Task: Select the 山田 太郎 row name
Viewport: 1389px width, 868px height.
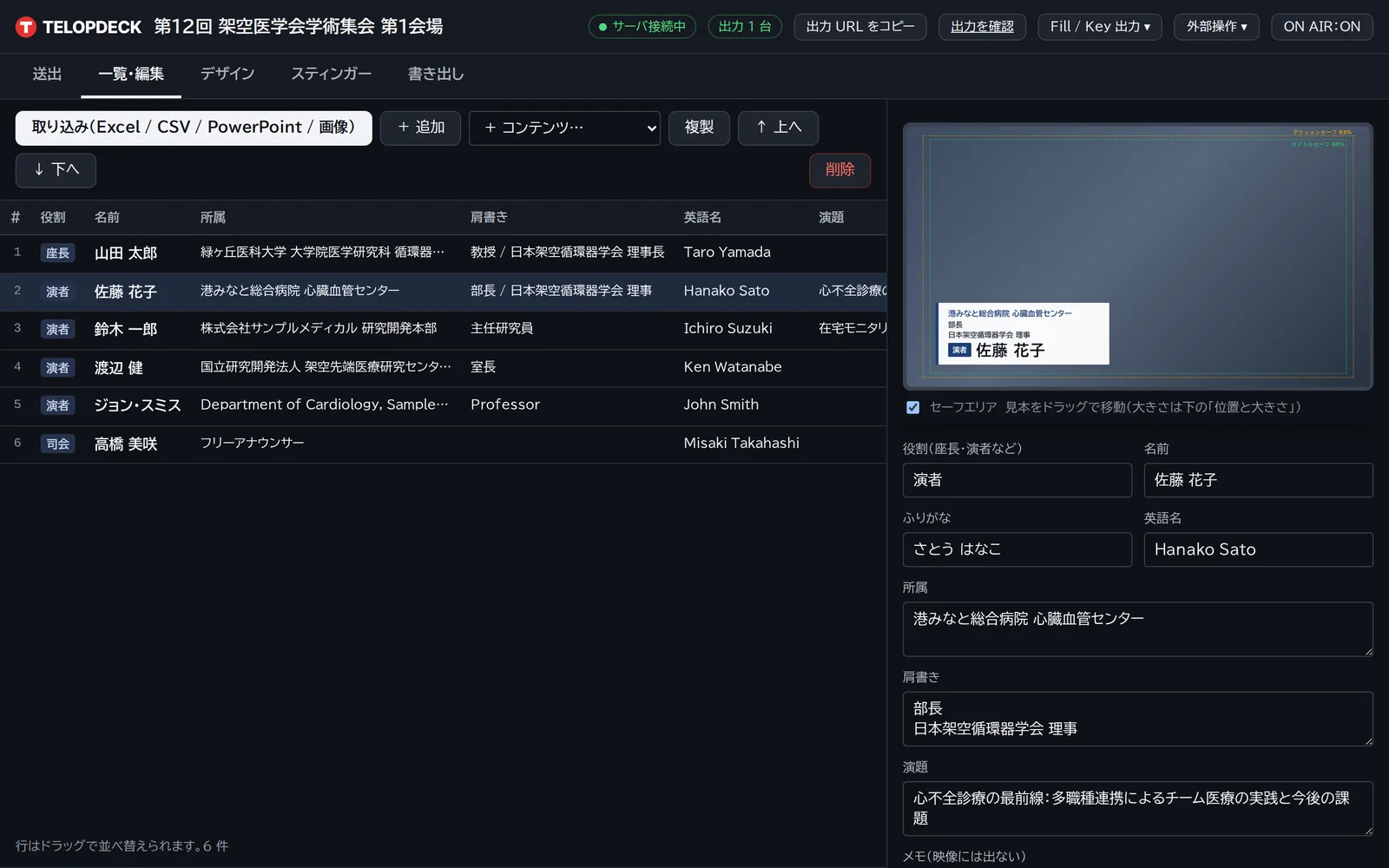Action: [x=126, y=253]
